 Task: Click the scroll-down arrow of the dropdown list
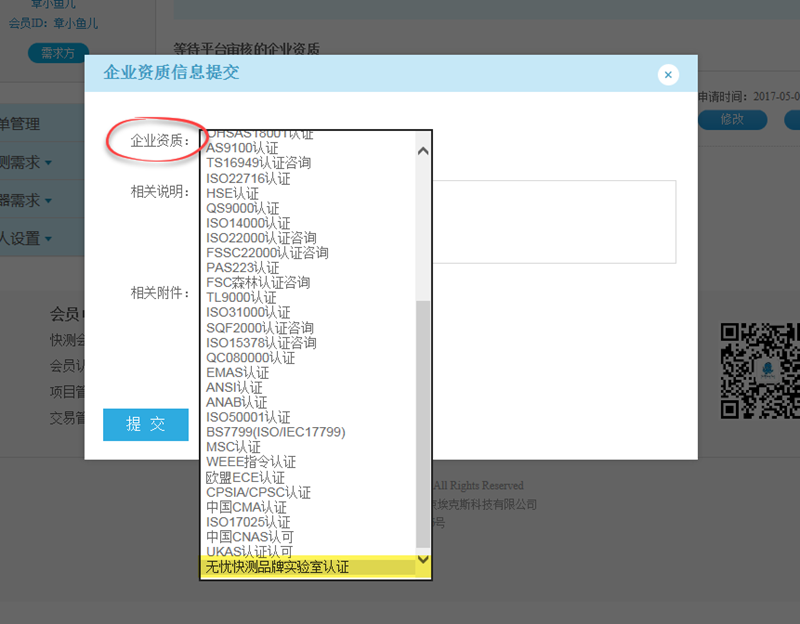pyautogui.click(x=422, y=560)
